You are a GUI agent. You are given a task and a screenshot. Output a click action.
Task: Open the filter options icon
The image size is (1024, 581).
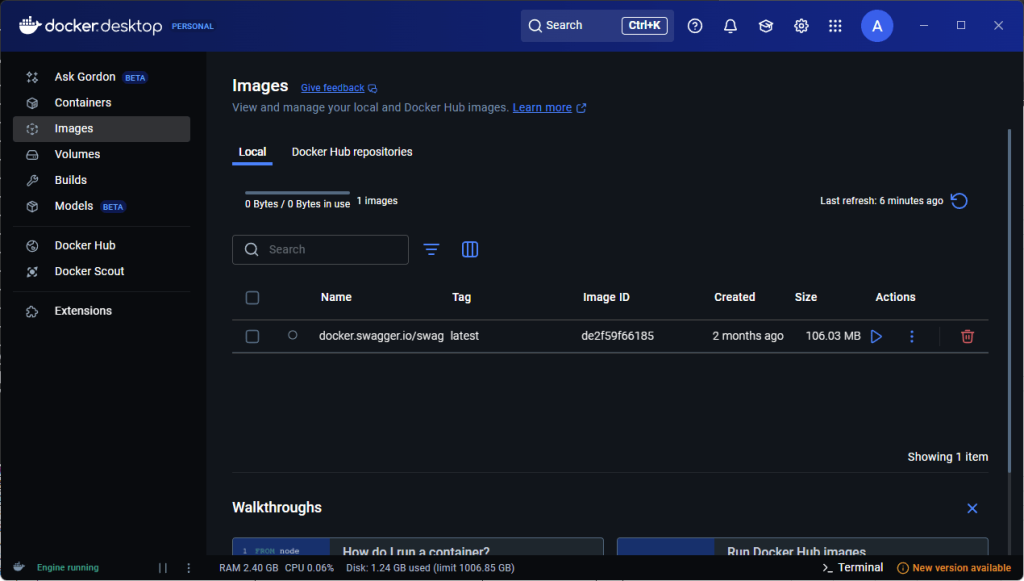(431, 249)
